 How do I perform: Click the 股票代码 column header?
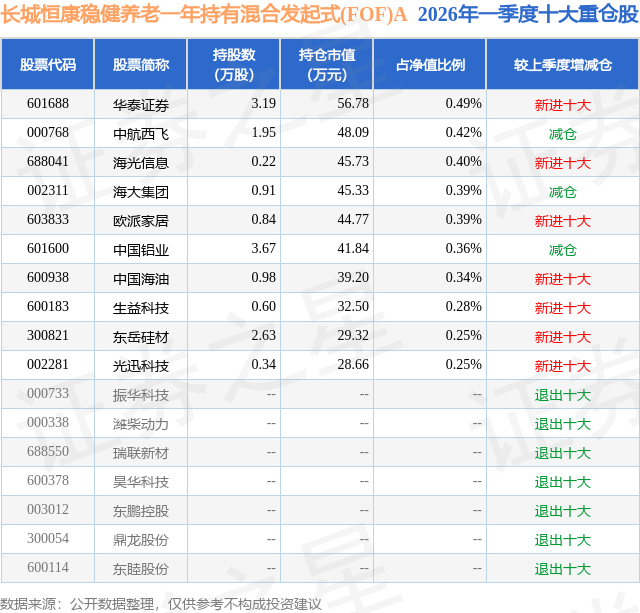coord(48,64)
